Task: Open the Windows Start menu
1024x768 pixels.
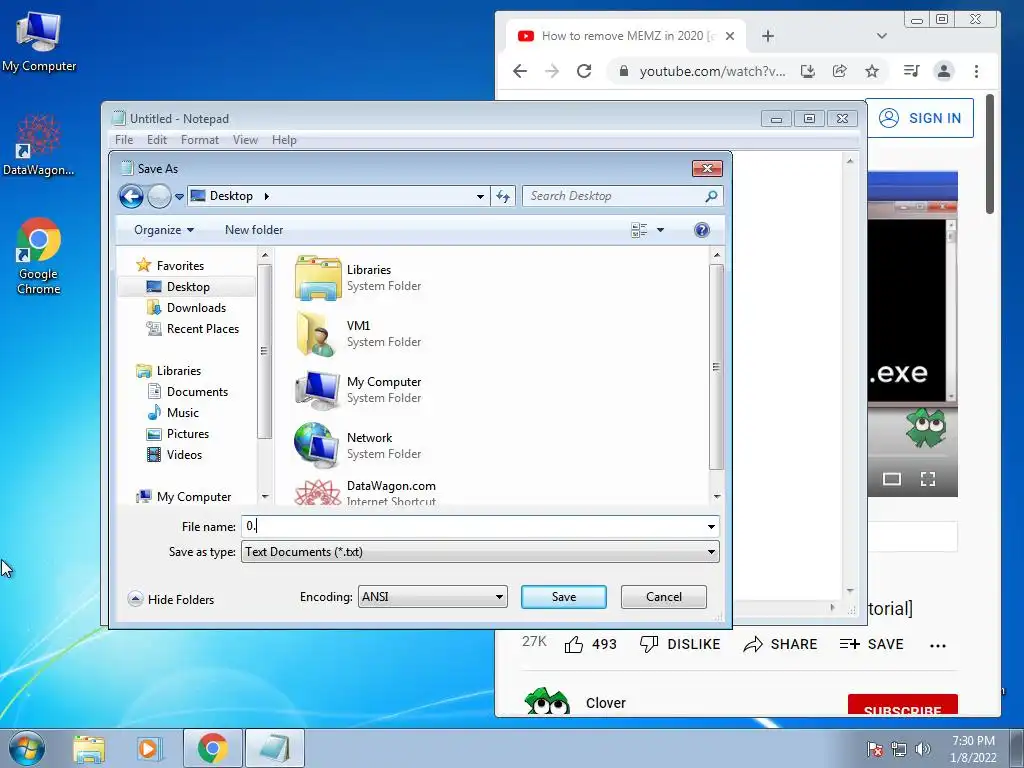Action: 27,748
